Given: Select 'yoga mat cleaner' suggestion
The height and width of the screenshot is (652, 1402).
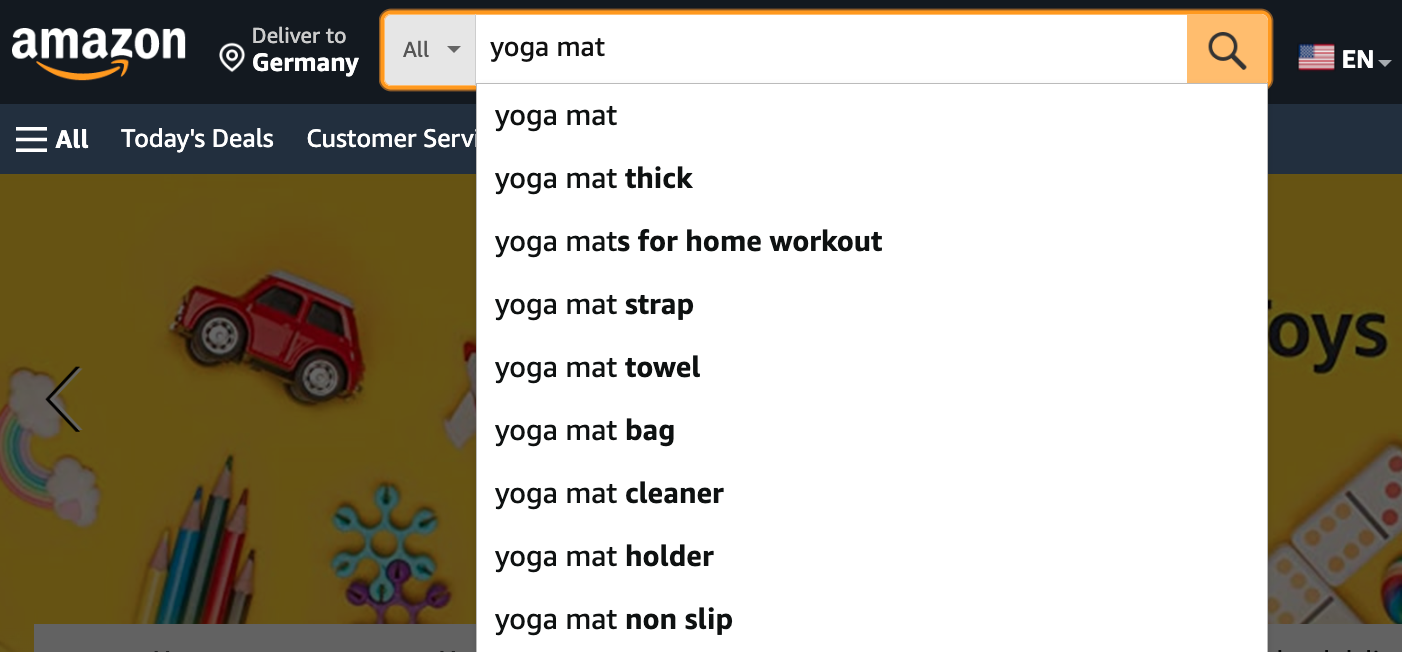Looking at the screenshot, I should [x=609, y=493].
